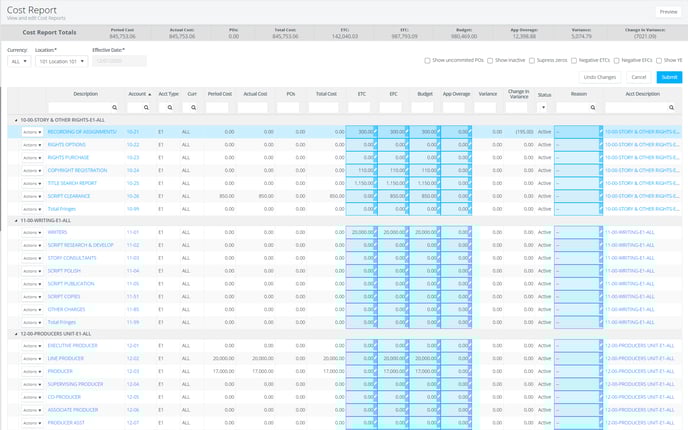Open Actions dropdown for COPYRIGHT REGISTRATION row
The height and width of the screenshot is (430, 688).
coord(32,170)
